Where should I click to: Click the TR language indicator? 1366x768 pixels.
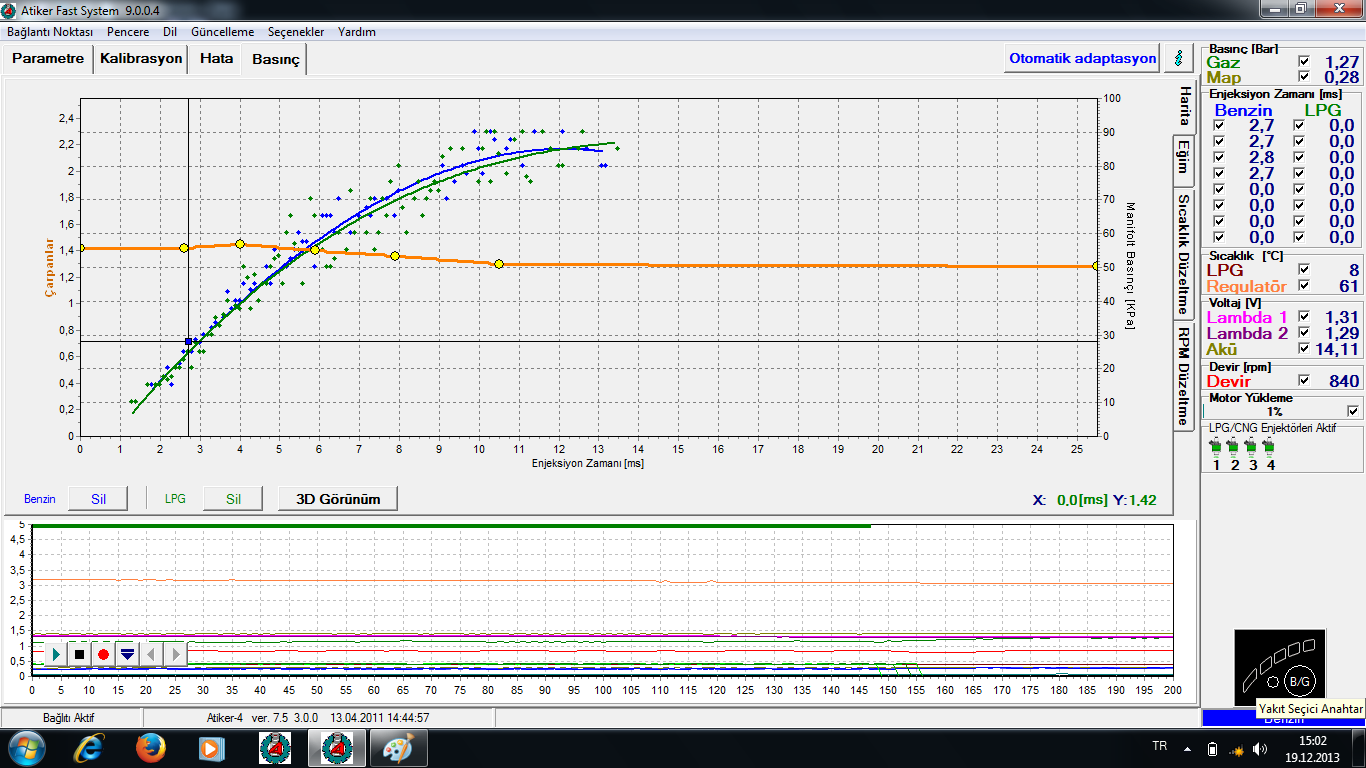(1160, 747)
